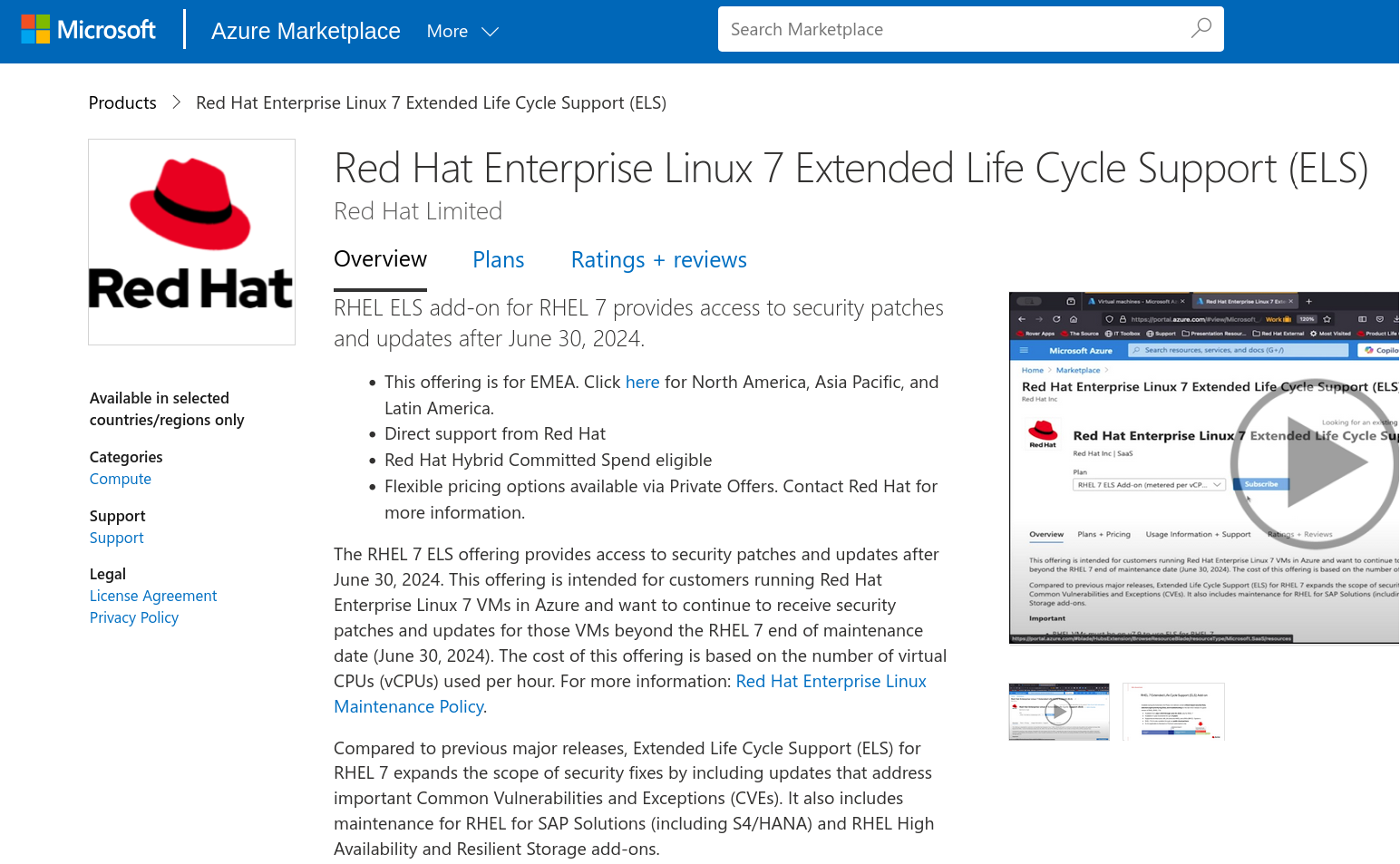
Task: Click the search magnifier icon
Action: pos(1201,29)
